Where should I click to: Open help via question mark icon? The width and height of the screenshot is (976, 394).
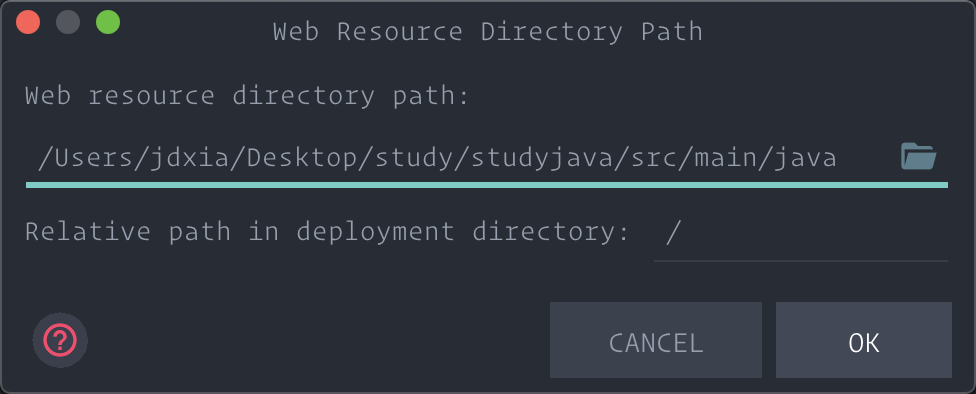[60, 340]
